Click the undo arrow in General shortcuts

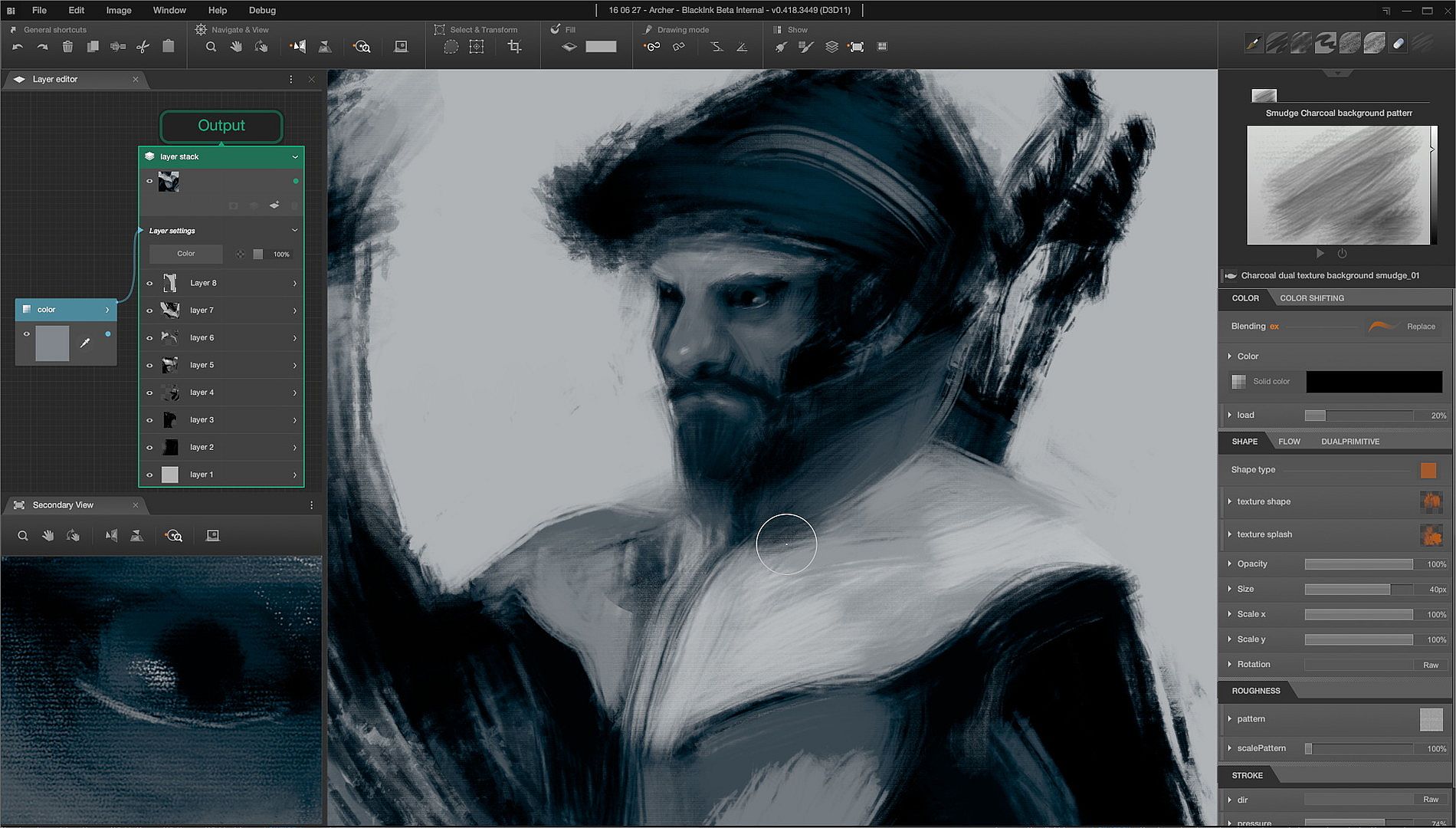coord(18,47)
